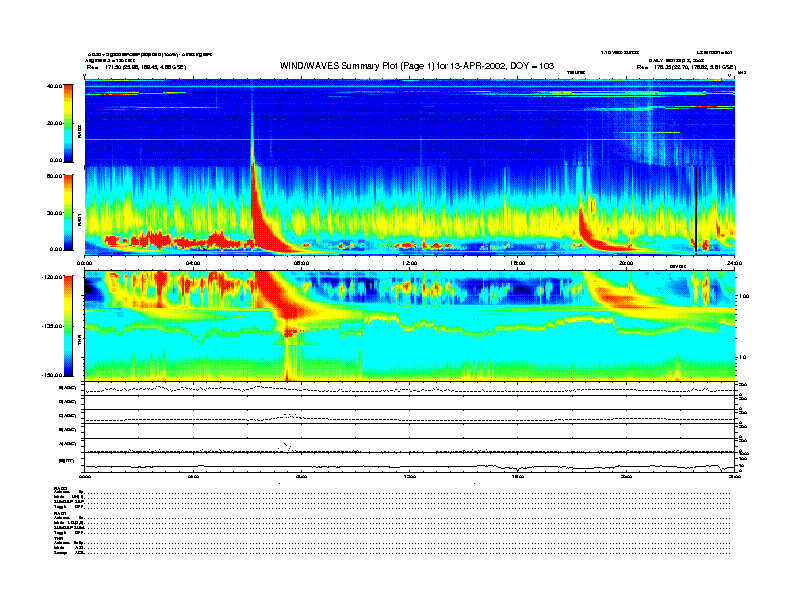The image size is (792, 612).
Task: Click the black data-gap line in RAD1 spectrogram
Action: (x=696, y=209)
